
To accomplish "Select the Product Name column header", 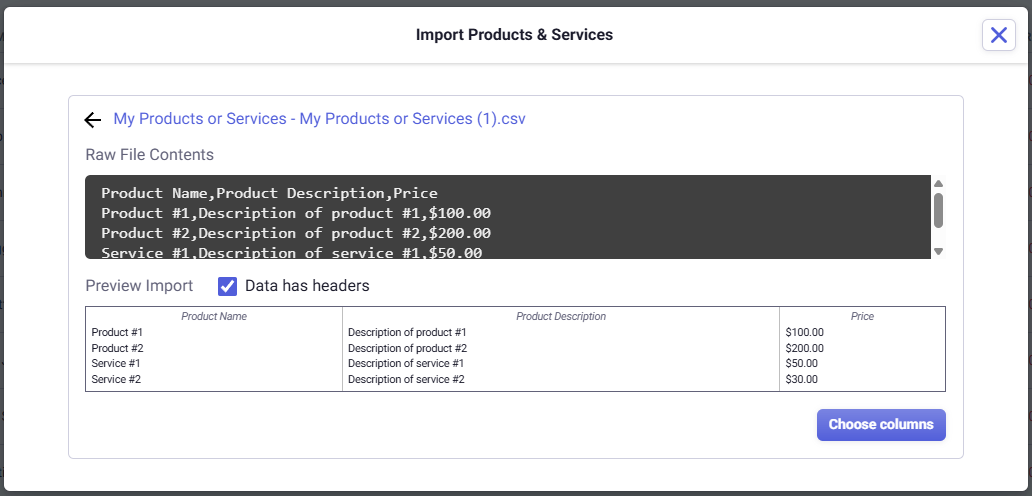I will pos(214,316).
